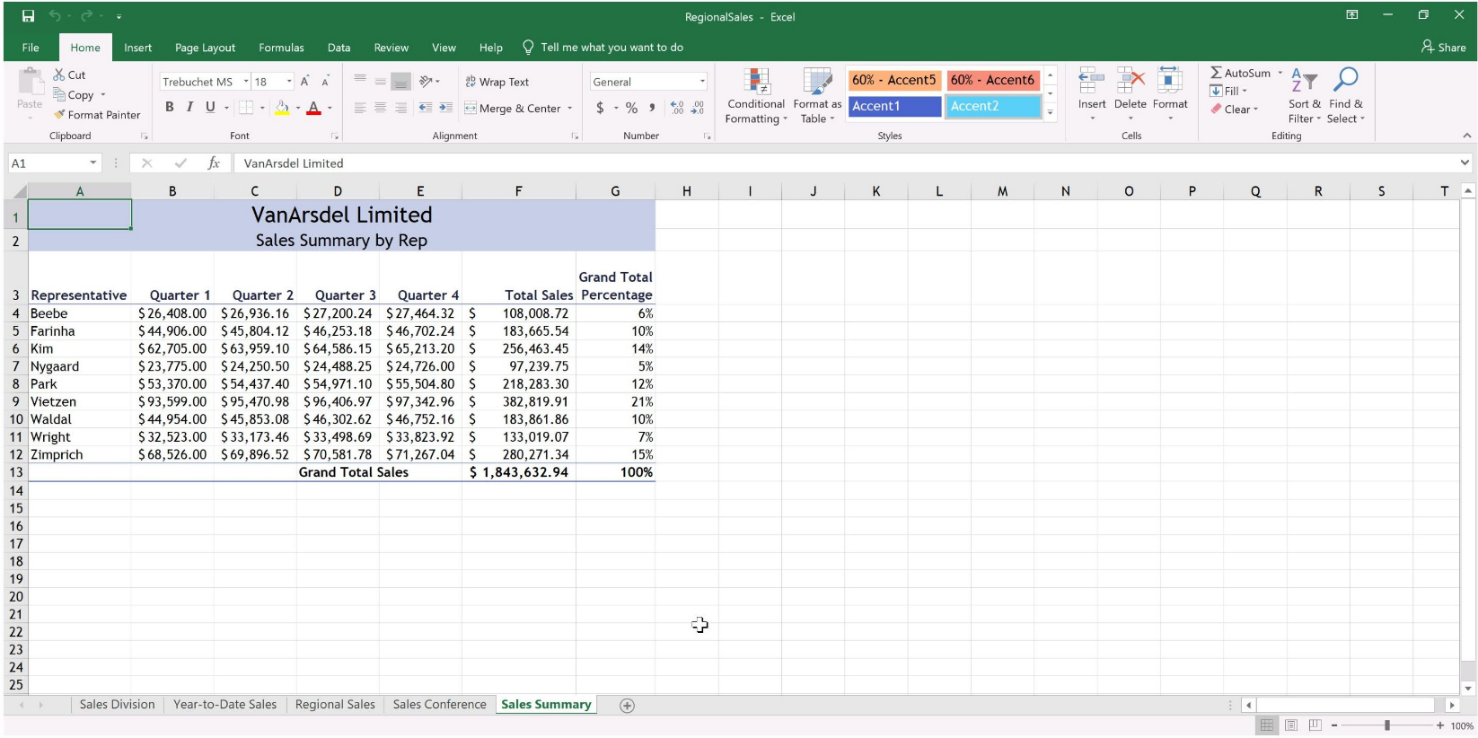Click the Insert Function fx button

tap(213, 163)
